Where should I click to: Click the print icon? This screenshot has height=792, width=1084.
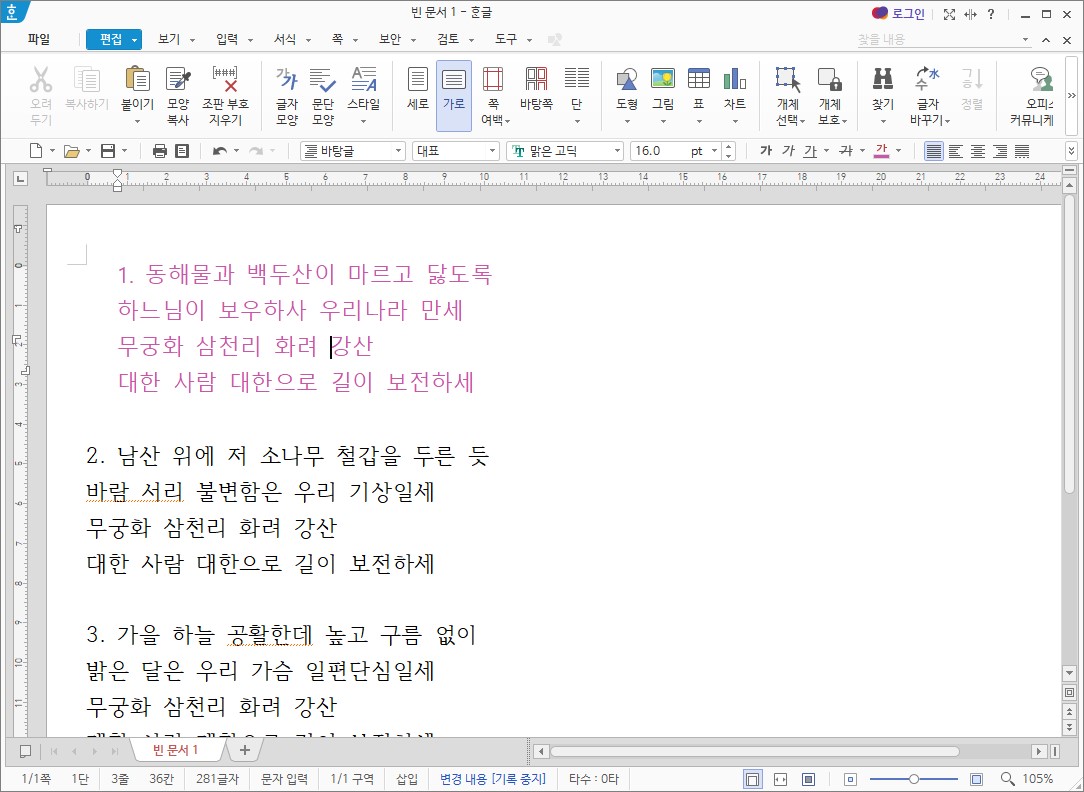pos(160,151)
